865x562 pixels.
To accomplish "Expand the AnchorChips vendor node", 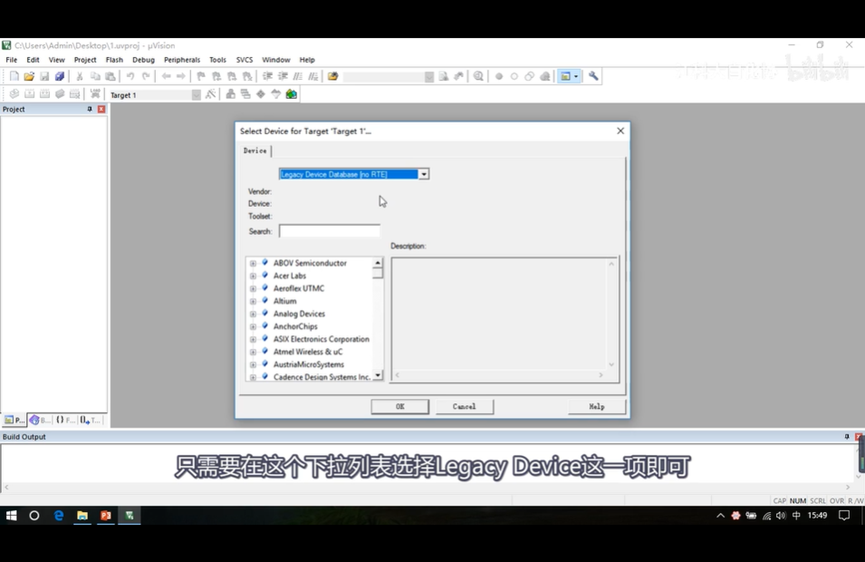I will 253,327.
